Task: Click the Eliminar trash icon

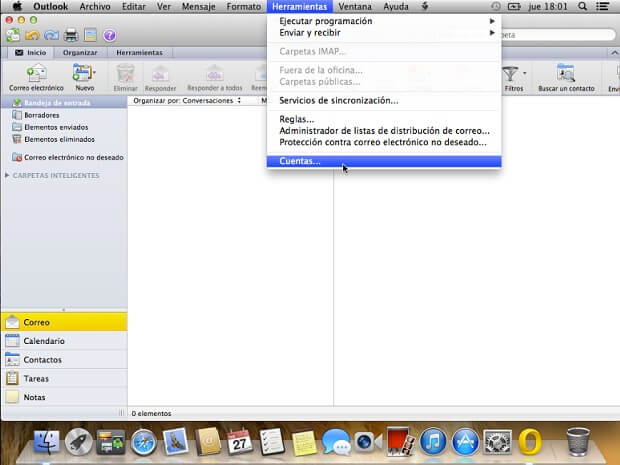Action: 126,78
